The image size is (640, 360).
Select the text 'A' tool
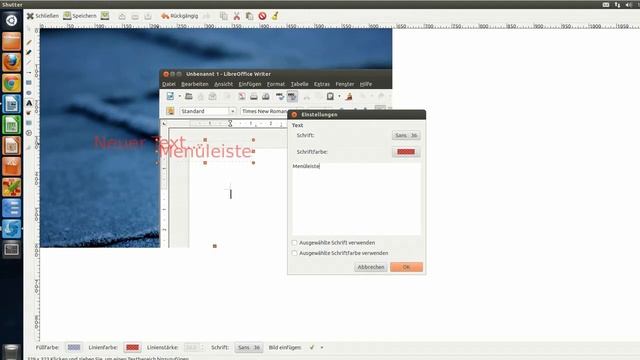point(29,103)
